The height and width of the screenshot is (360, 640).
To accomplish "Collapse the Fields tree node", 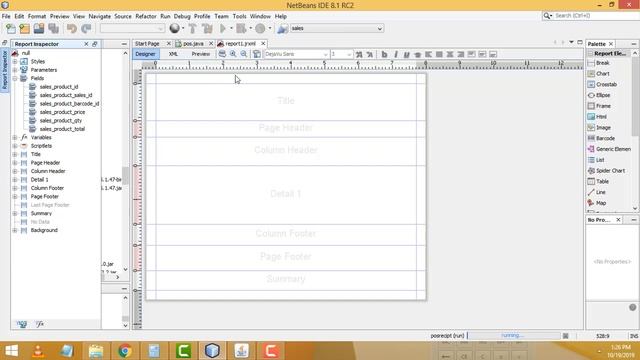I will (x=15, y=78).
